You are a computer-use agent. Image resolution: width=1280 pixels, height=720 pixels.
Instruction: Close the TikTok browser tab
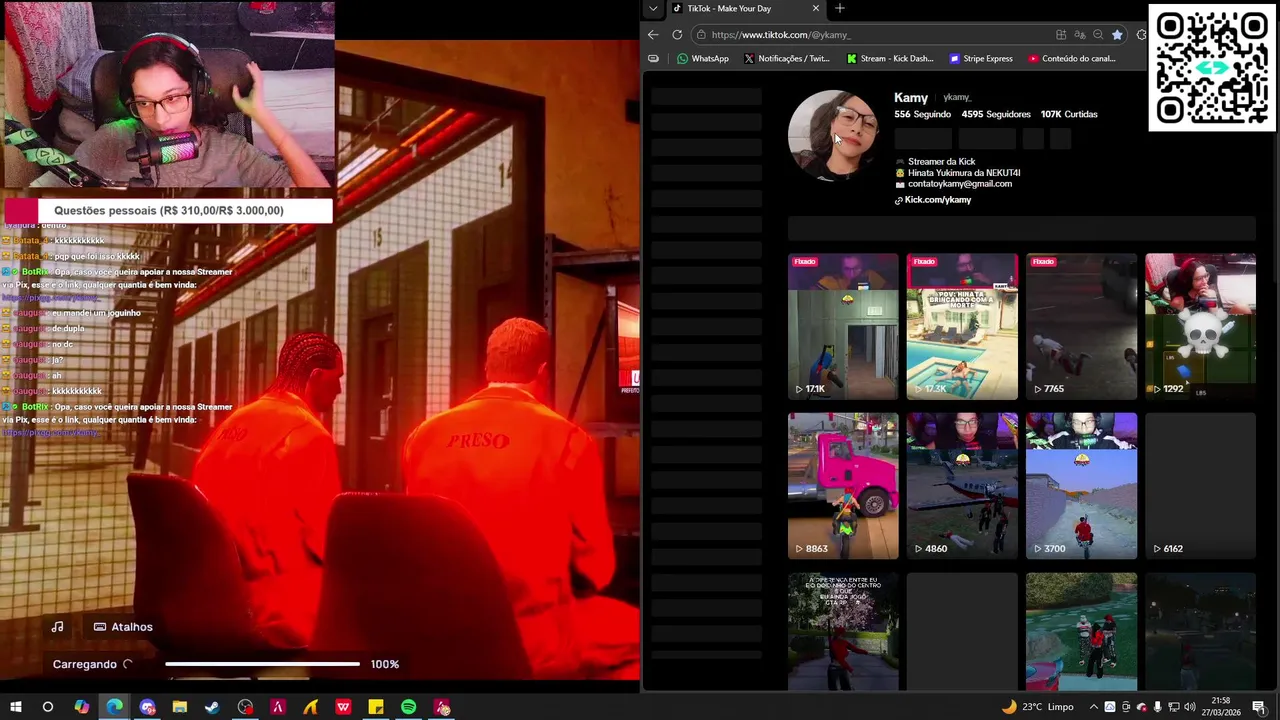tap(815, 8)
